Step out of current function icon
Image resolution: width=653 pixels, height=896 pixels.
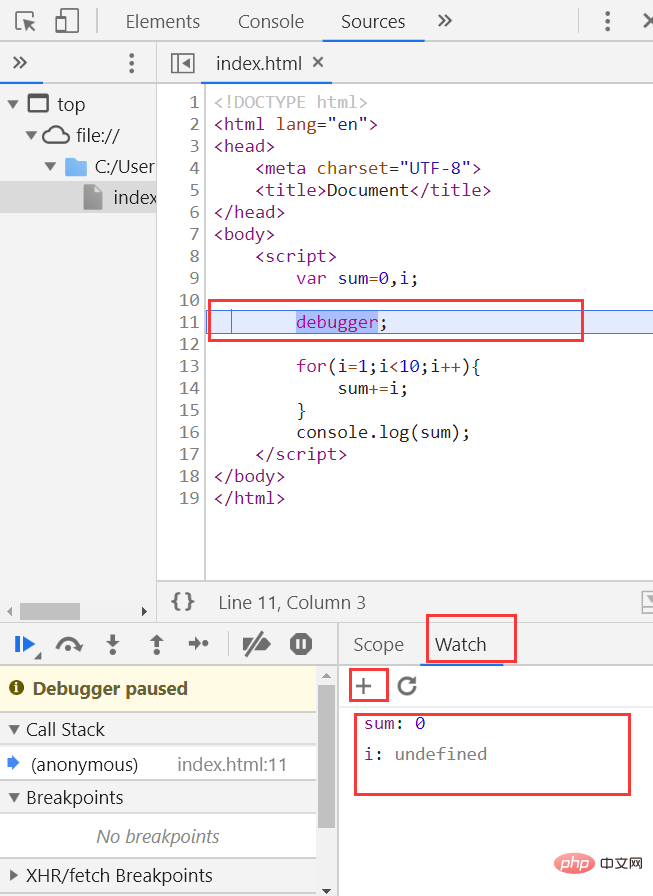[x=156, y=644]
